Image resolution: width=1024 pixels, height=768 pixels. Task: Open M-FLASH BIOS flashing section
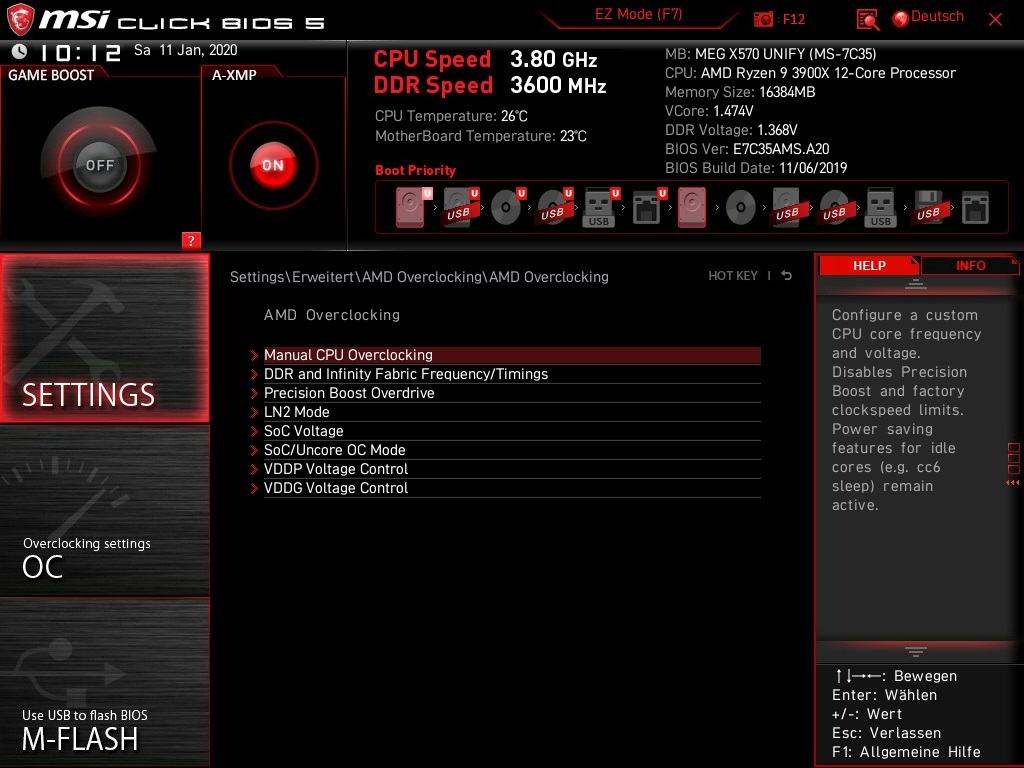[104, 682]
